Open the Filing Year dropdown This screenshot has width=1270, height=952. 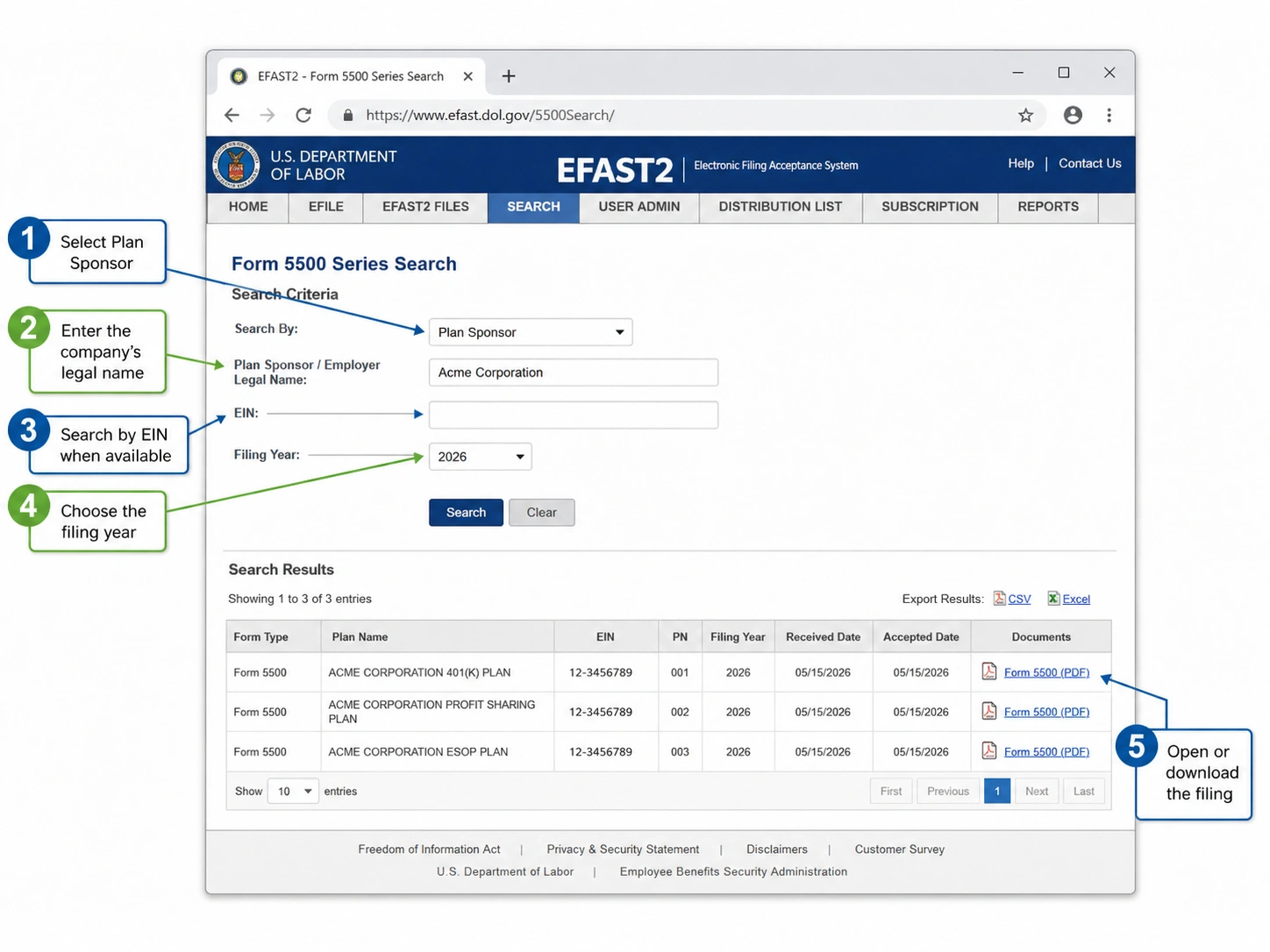coord(480,457)
